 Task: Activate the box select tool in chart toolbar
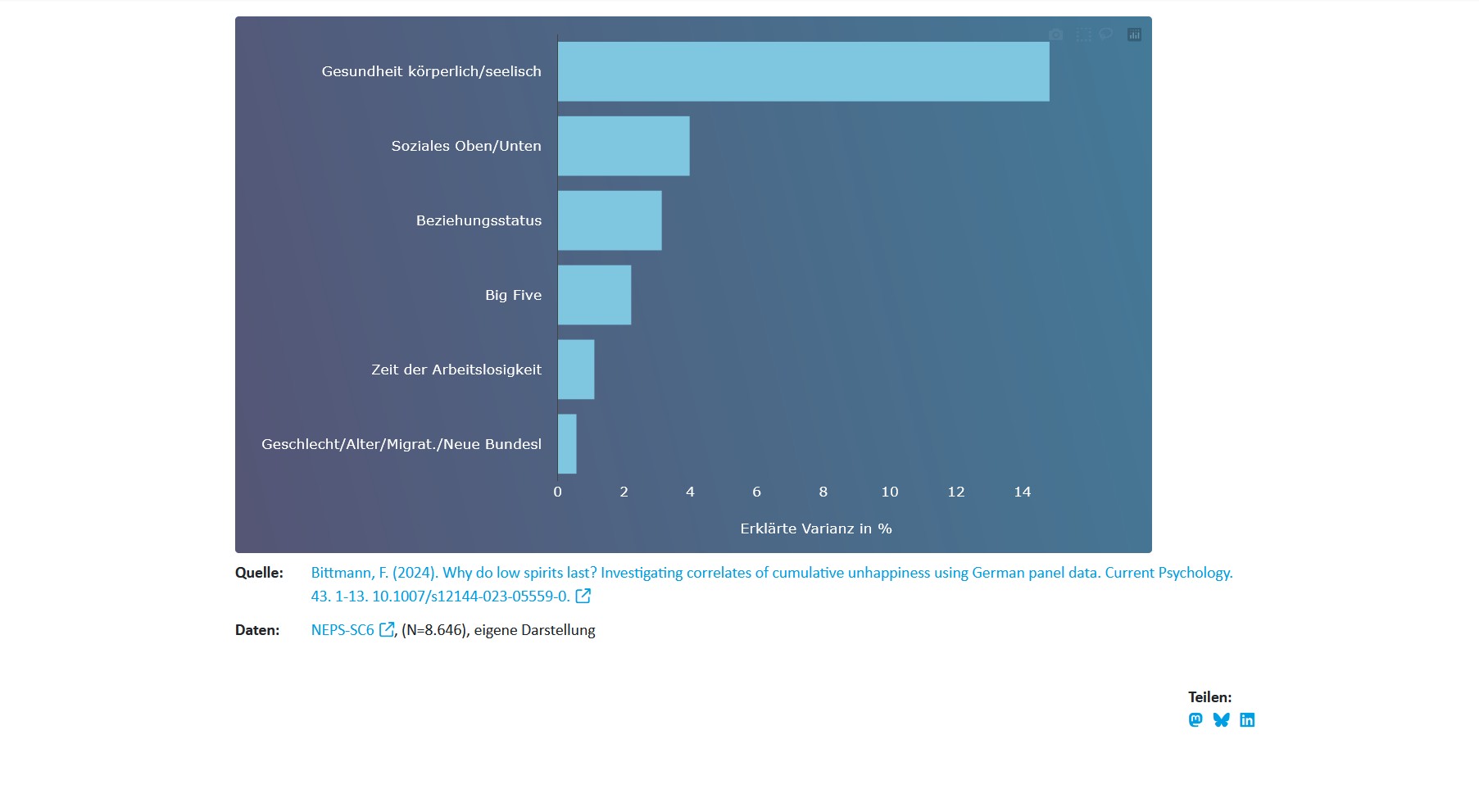1083,34
